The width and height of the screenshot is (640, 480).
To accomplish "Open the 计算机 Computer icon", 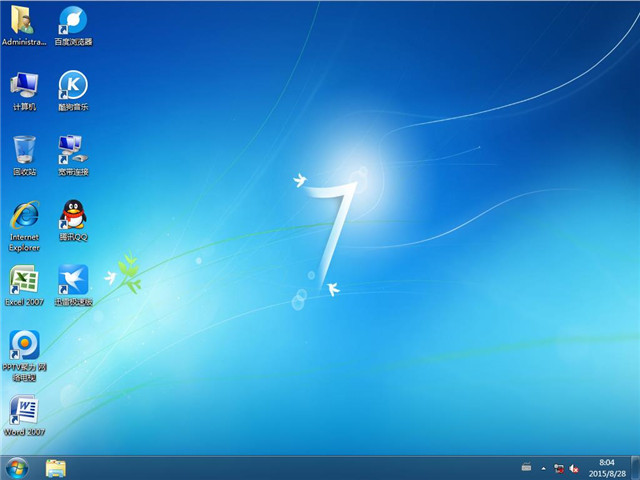I will pos(24,91).
